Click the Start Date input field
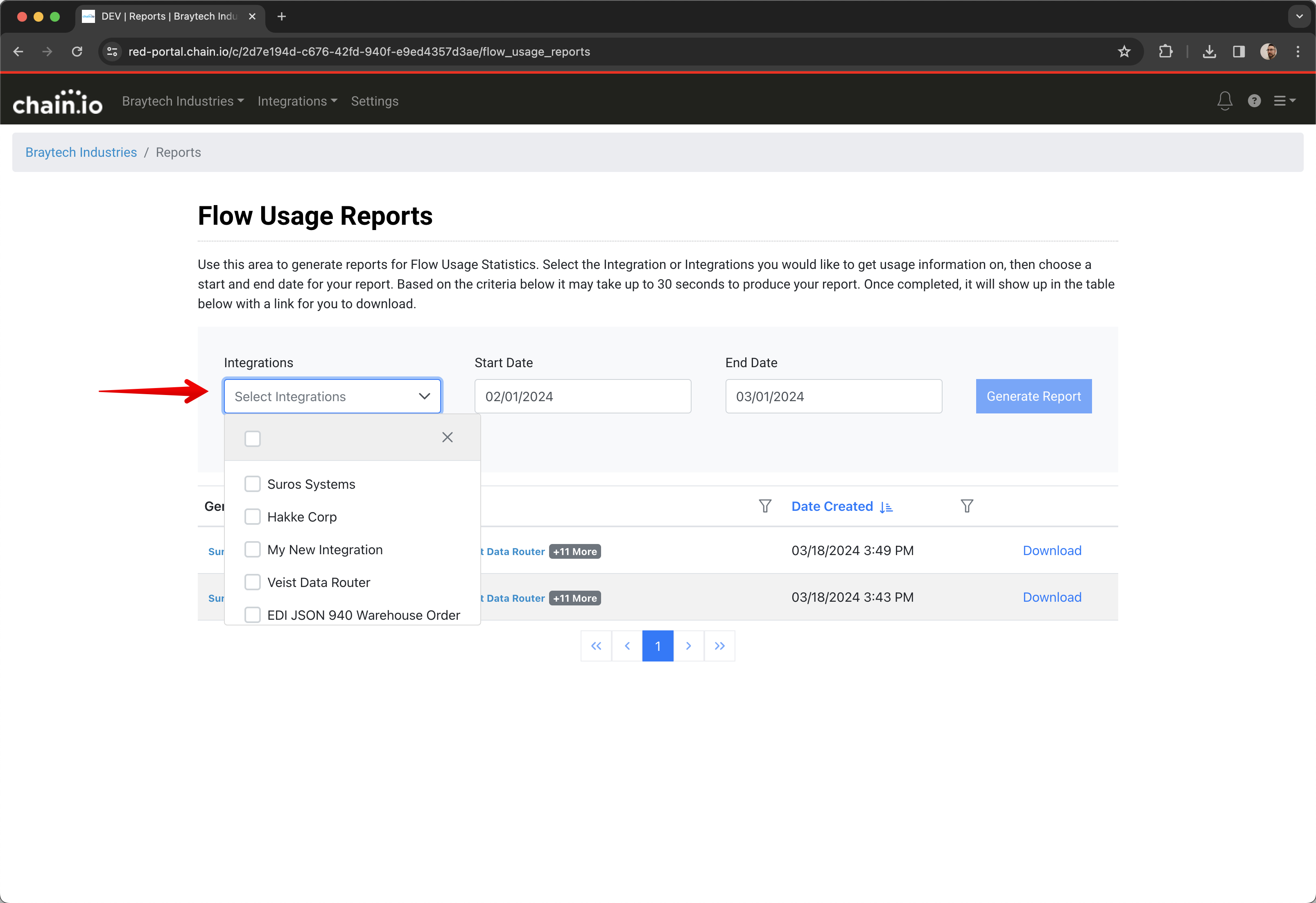Image resolution: width=1316 pixels, height=903 pixels. coord(582,396)
